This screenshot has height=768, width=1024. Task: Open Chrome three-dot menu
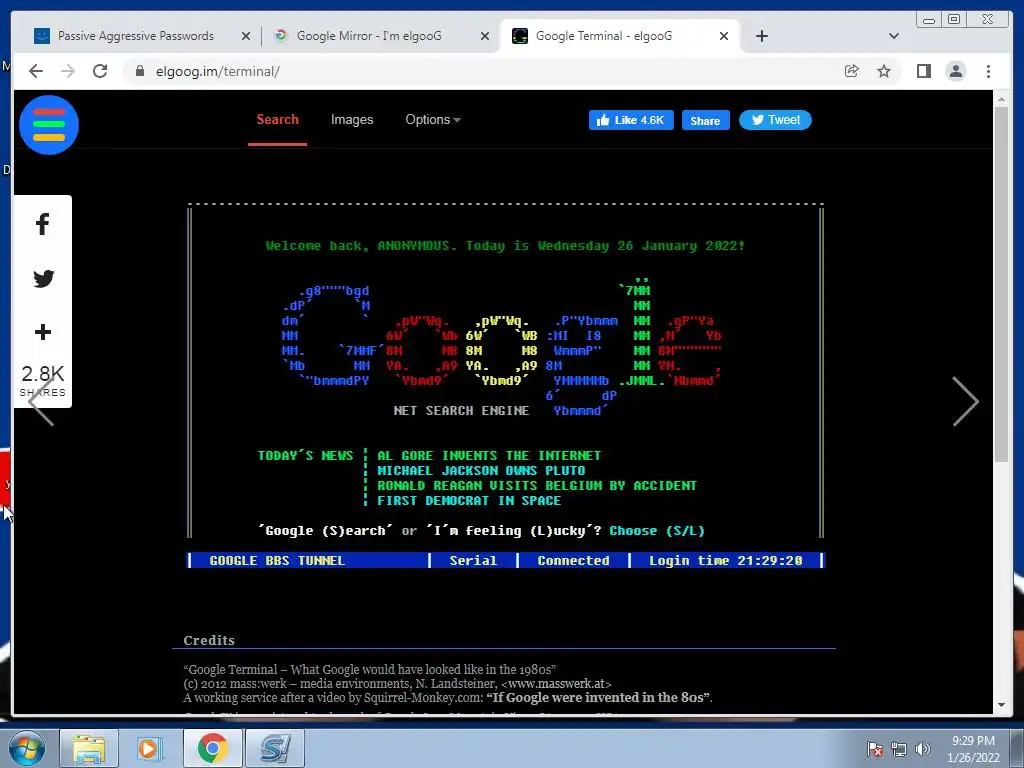988,71
